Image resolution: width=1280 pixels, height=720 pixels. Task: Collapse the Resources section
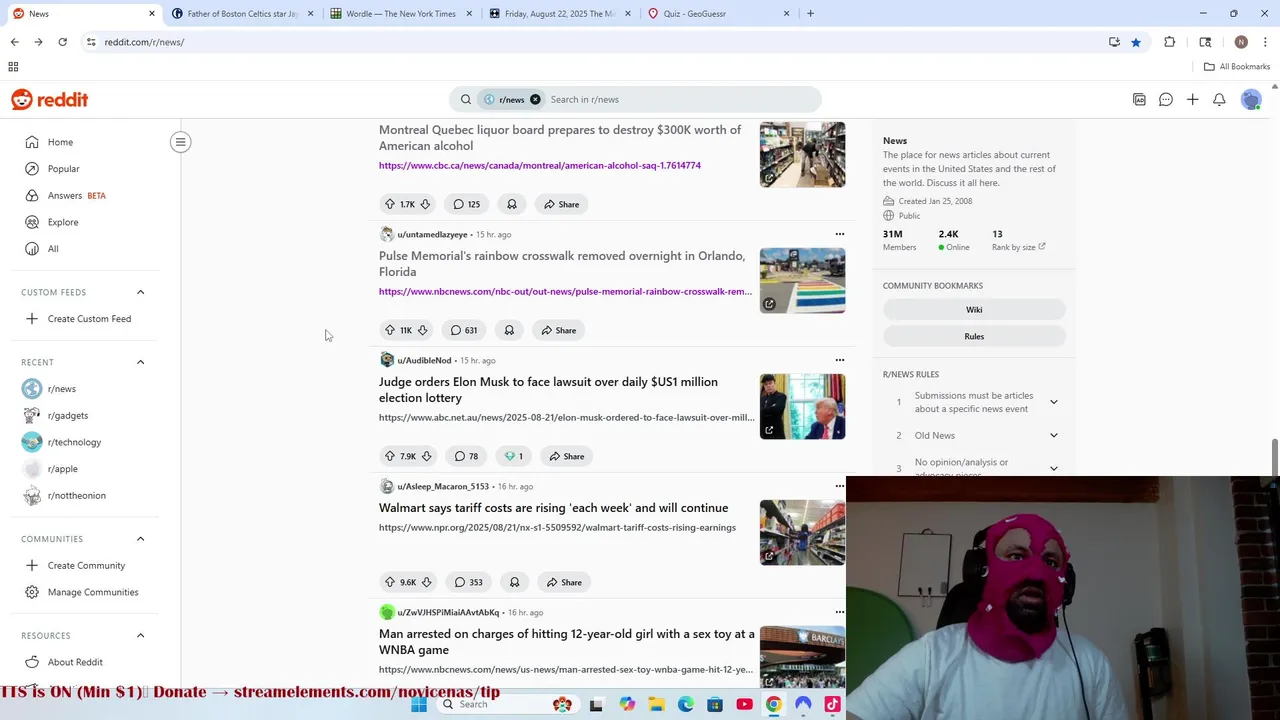tap(140, 636)
